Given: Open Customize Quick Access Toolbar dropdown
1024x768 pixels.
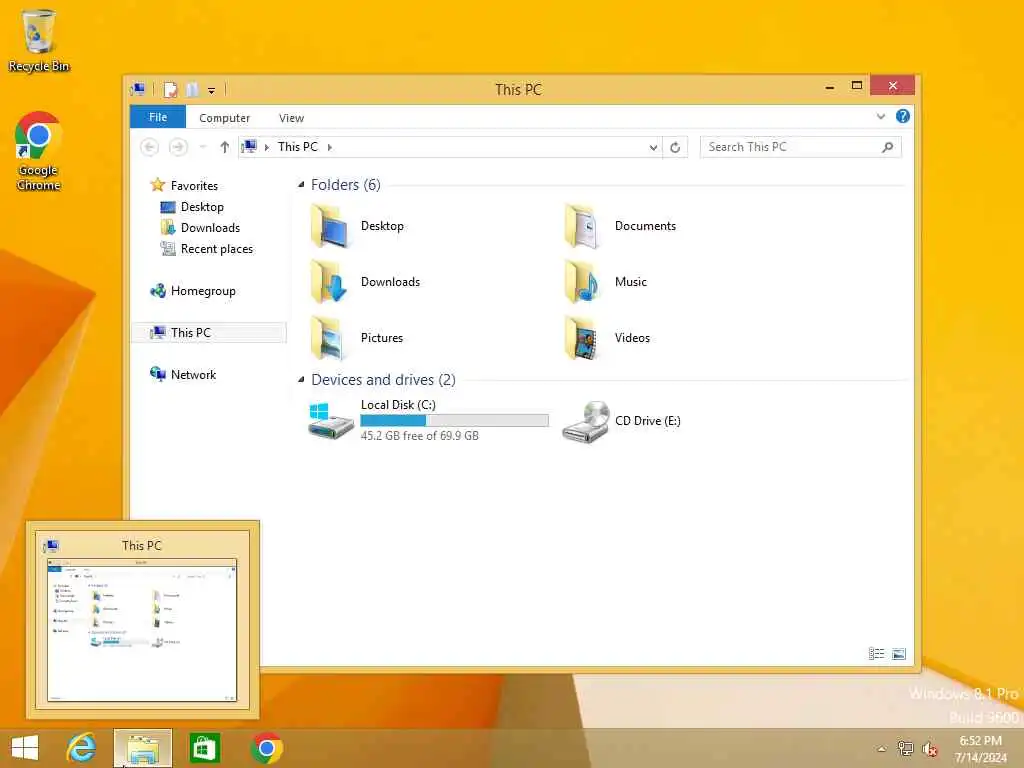Looking at the screenshot, I should coord(212,91).
